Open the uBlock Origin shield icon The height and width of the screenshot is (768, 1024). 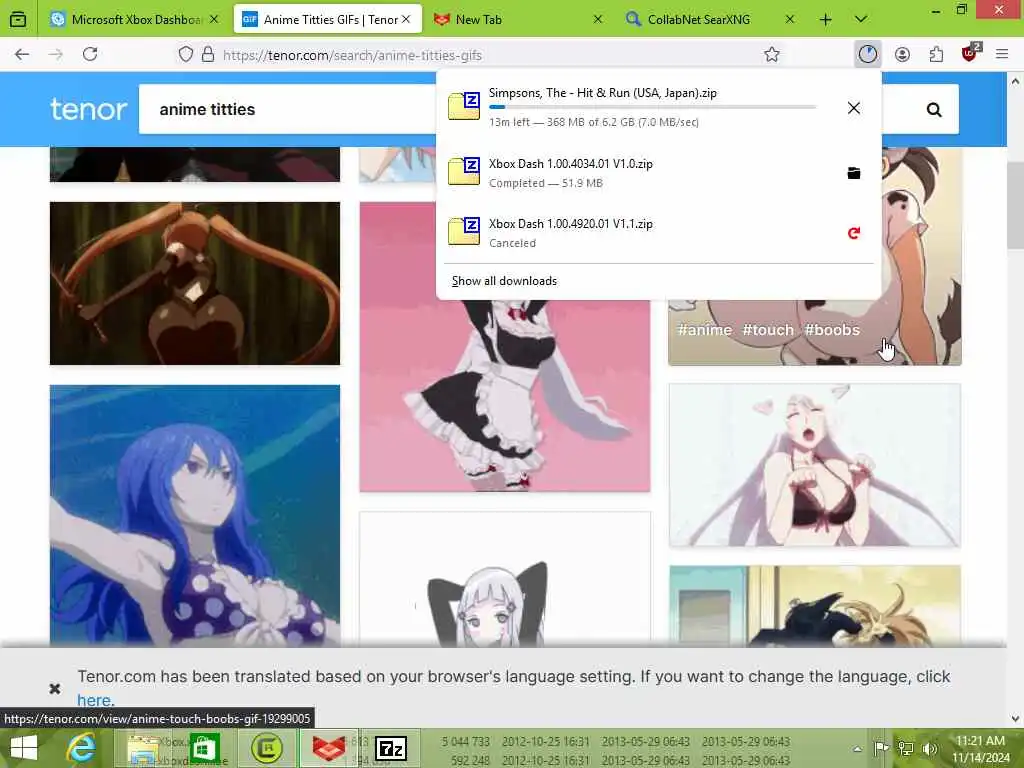(x=970, y=54)
